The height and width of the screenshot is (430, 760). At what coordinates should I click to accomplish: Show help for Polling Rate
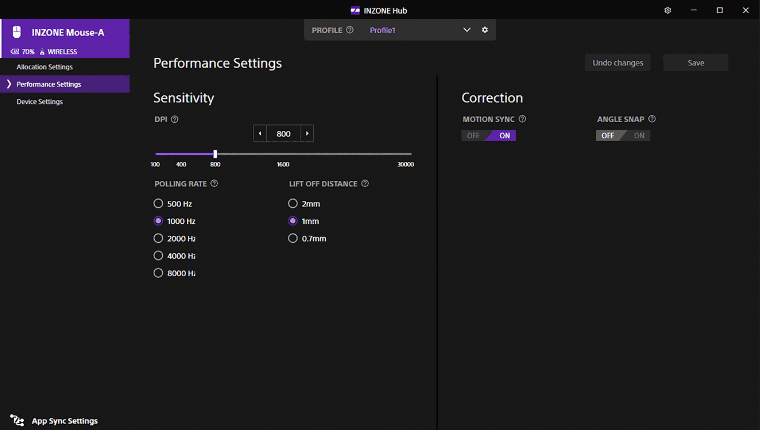tap(214, 184)
